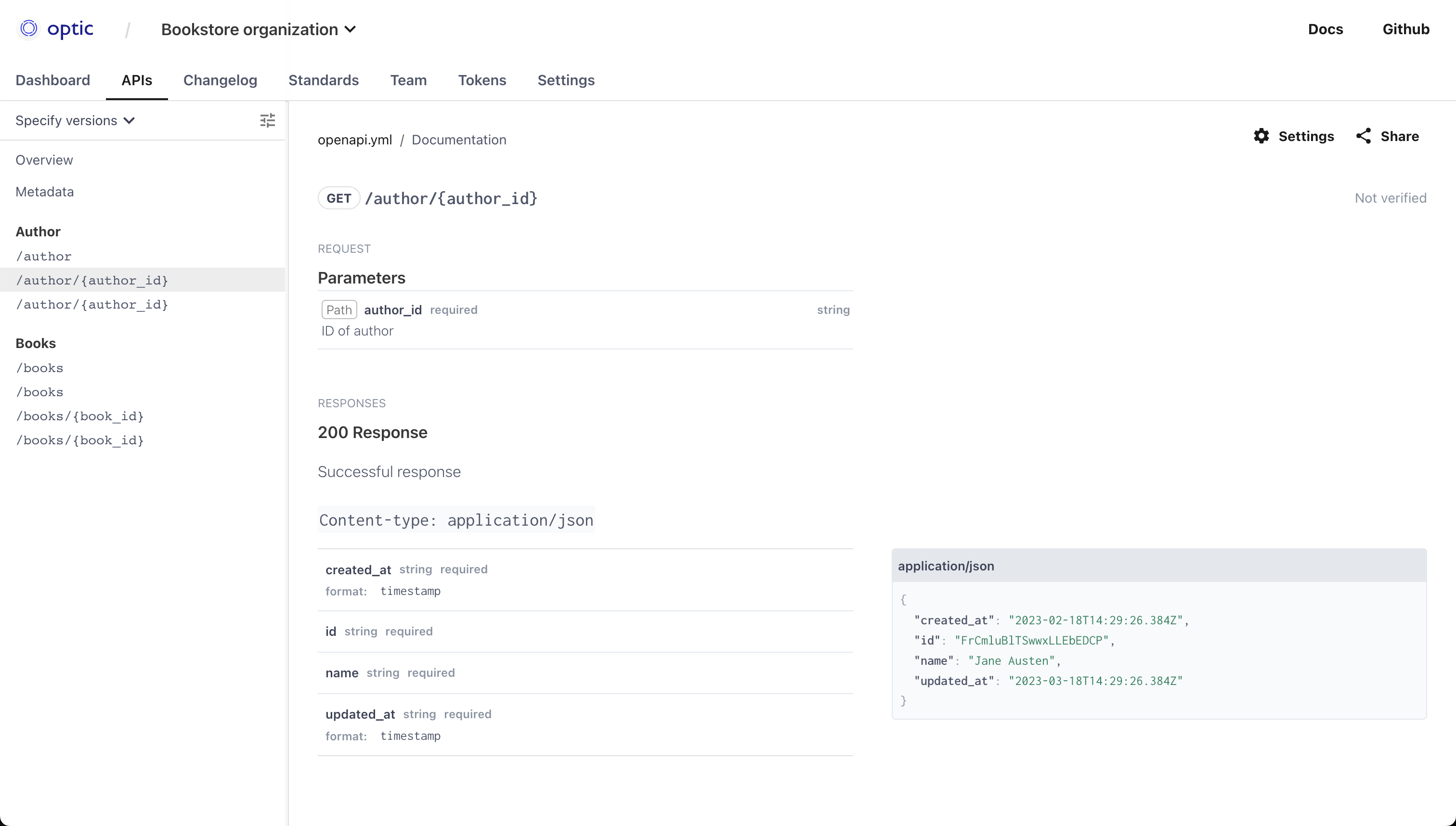This screenshot has height=826, width=1456.
Task: Select the first /books/{book_id} sidebar endpoint
Action: pyautogui.click(x=80, y=416)
